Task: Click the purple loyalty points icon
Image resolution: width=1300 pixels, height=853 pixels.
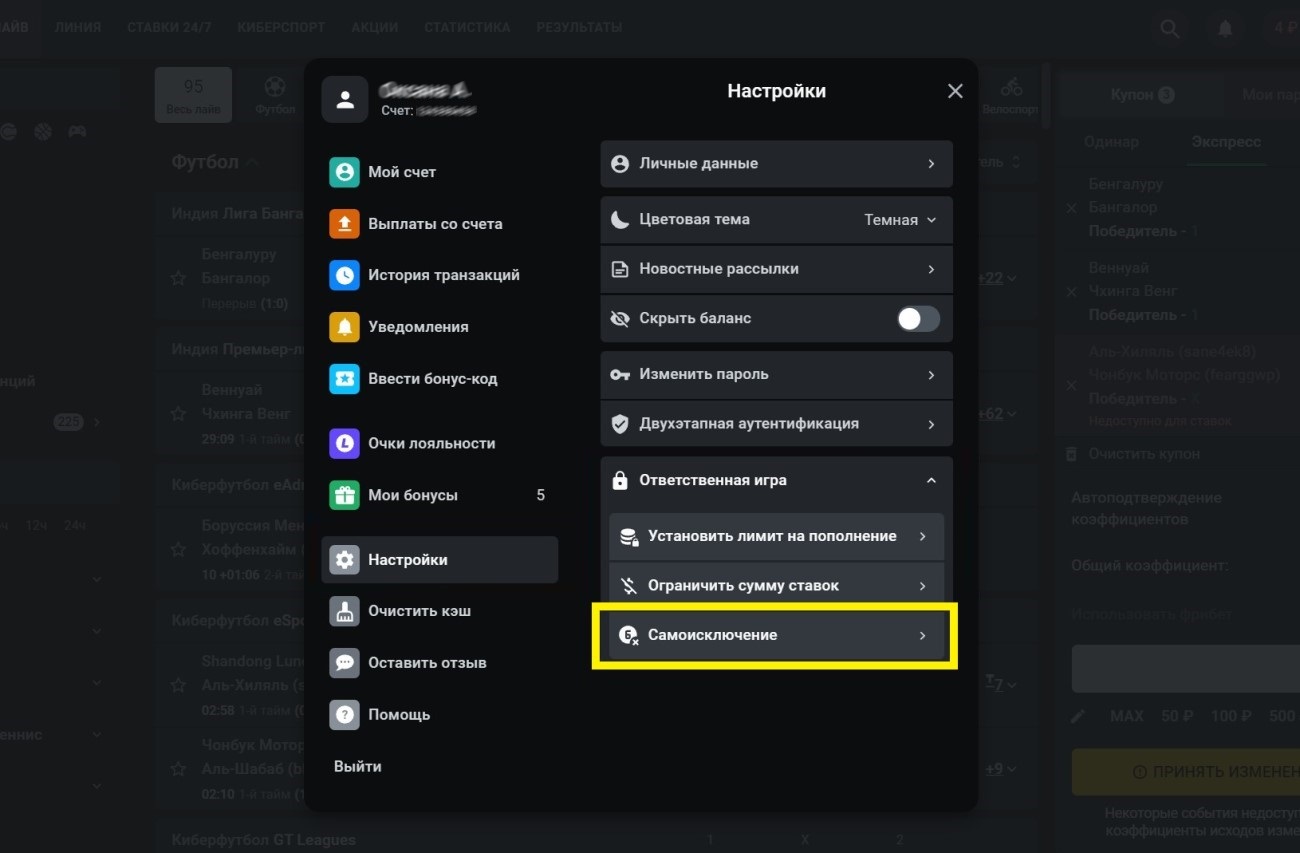Action: click(x=344, y=444)
